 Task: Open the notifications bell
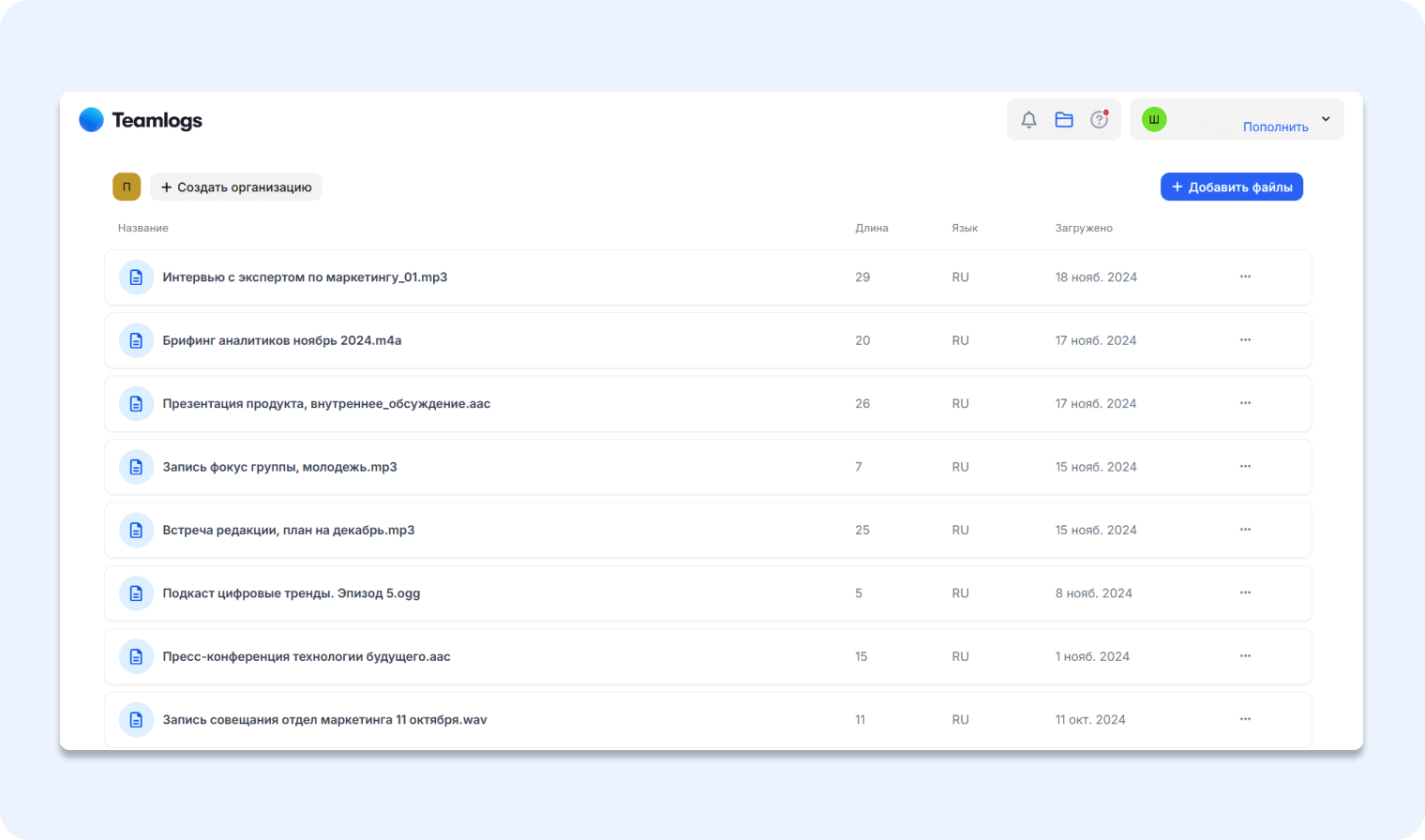[1028, 120]
